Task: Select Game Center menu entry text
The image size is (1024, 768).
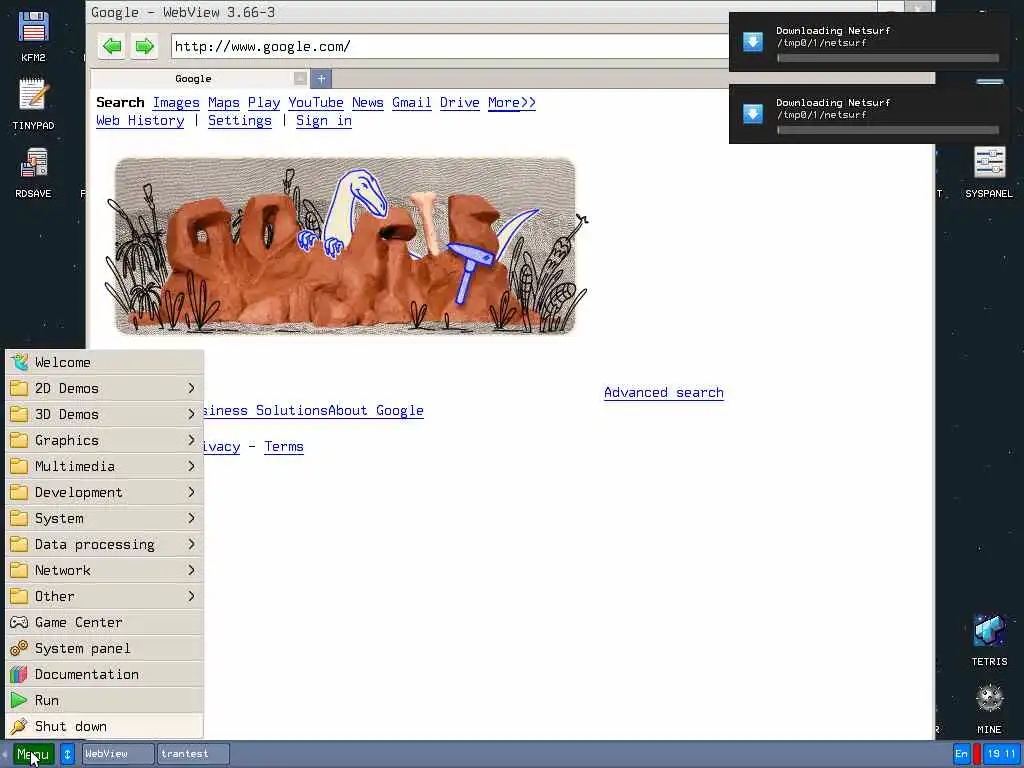Action: [x=78, y=622]
